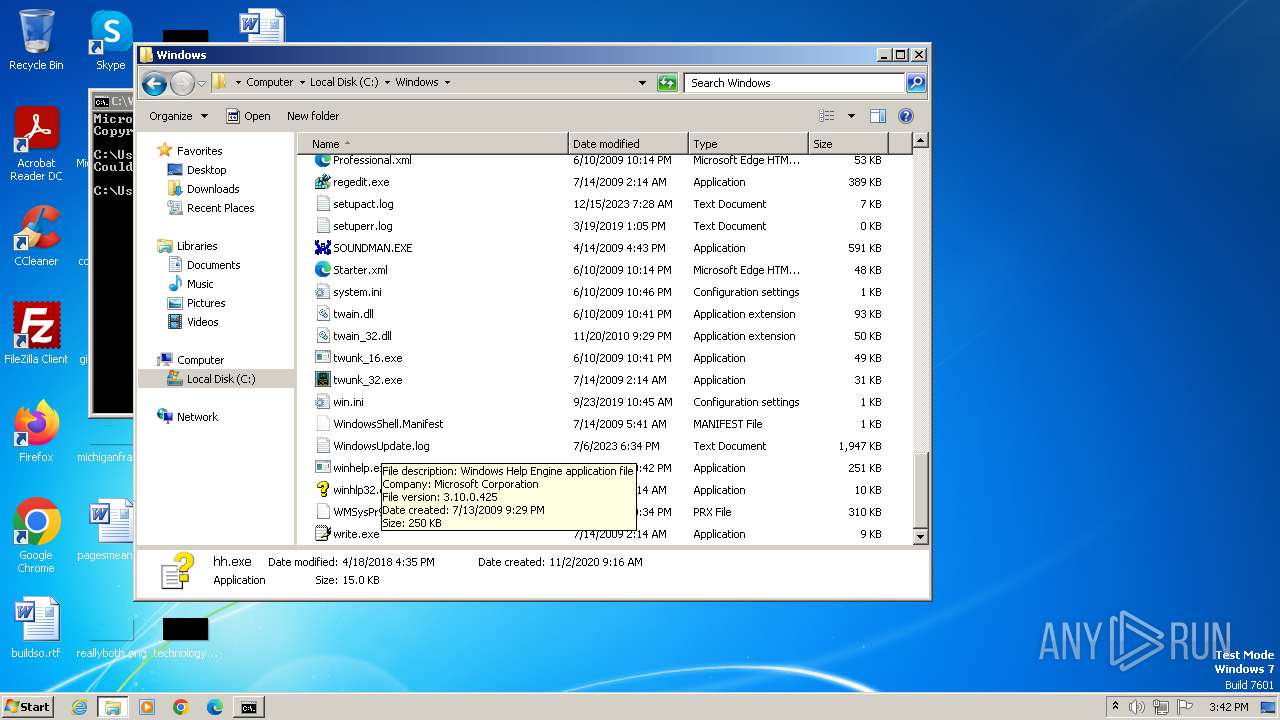The image size is (1280, 720).
Task: Click the Refresh button beside address bar
Action: coord(667,83)
